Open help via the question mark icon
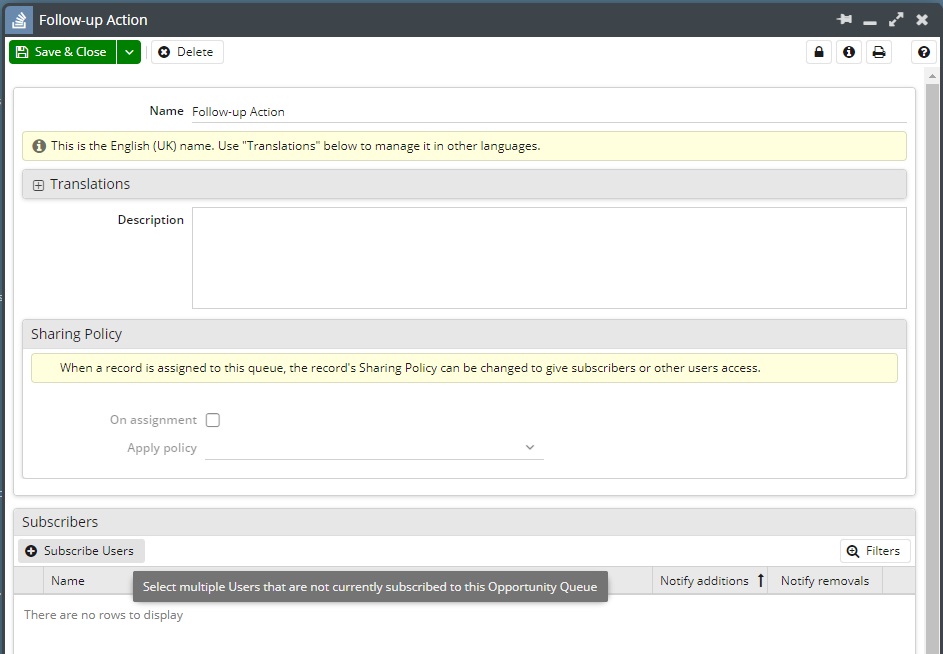Viewport: 943px width, 654px height. [x=922, y=51]
